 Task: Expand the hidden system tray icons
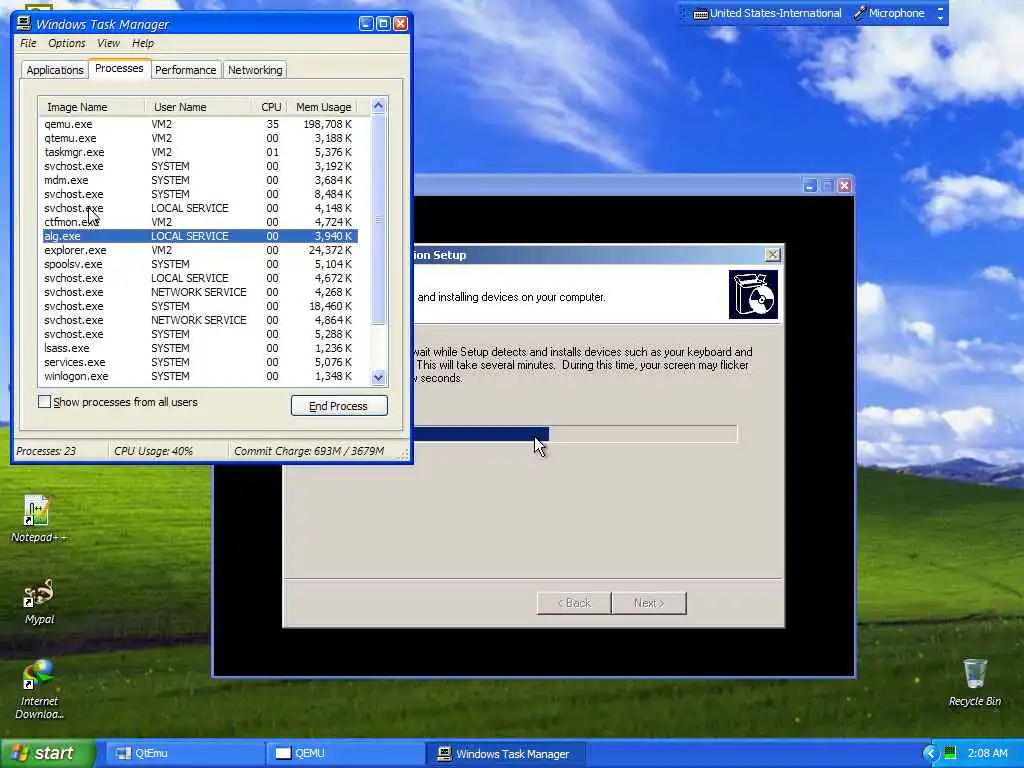point(930,753)
